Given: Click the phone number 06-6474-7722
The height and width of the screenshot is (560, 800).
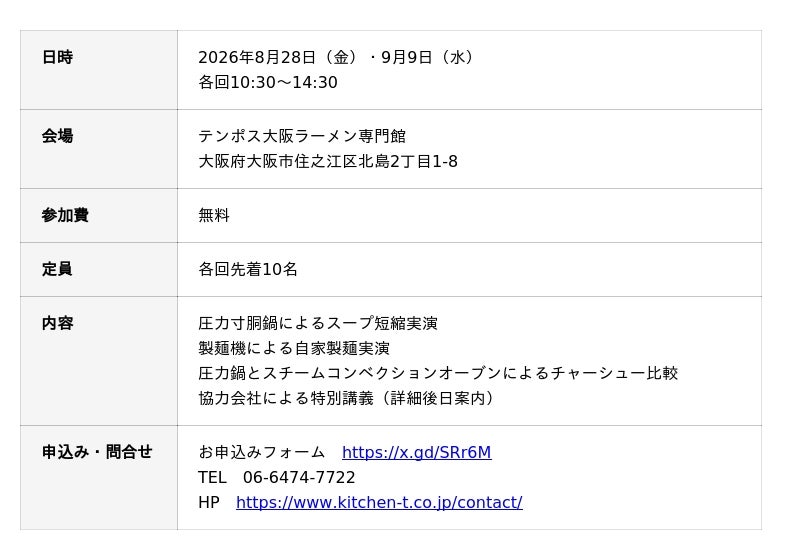Looking at the screenshot, I should [x=299, y=477].
